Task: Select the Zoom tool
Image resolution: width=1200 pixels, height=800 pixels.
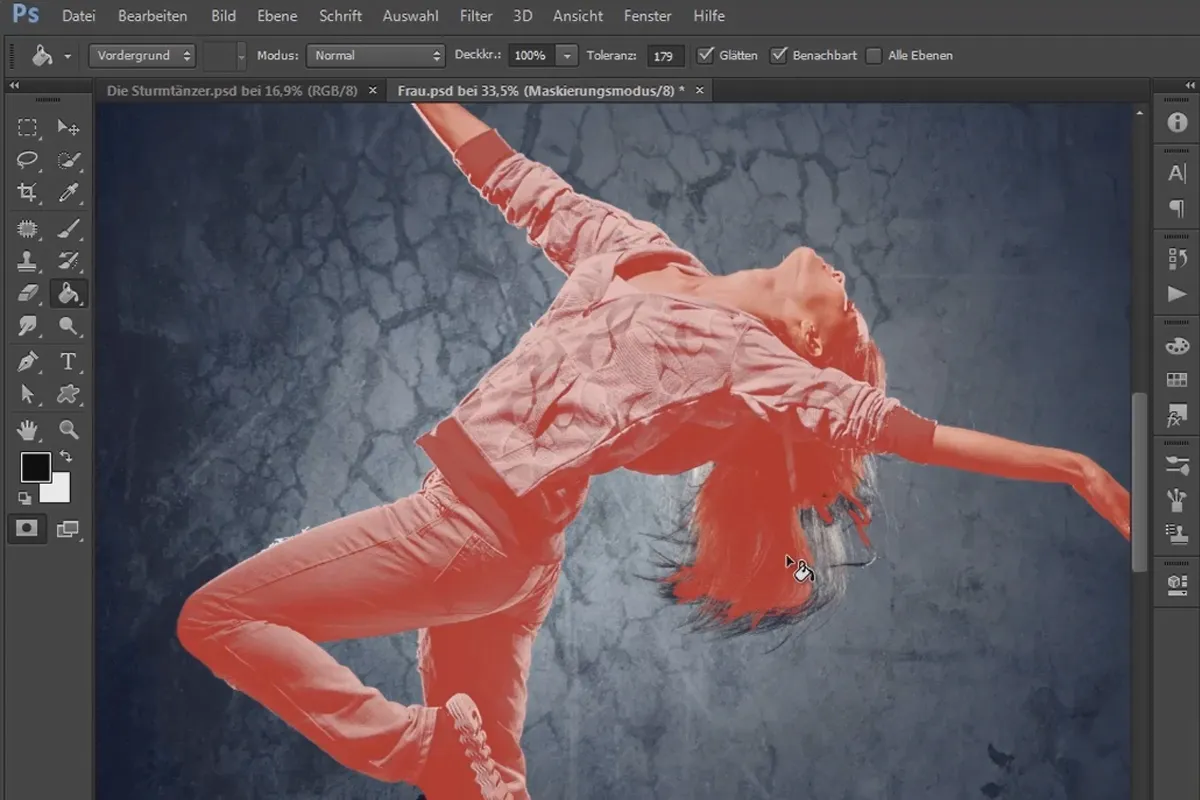Action: coord(69,430)
